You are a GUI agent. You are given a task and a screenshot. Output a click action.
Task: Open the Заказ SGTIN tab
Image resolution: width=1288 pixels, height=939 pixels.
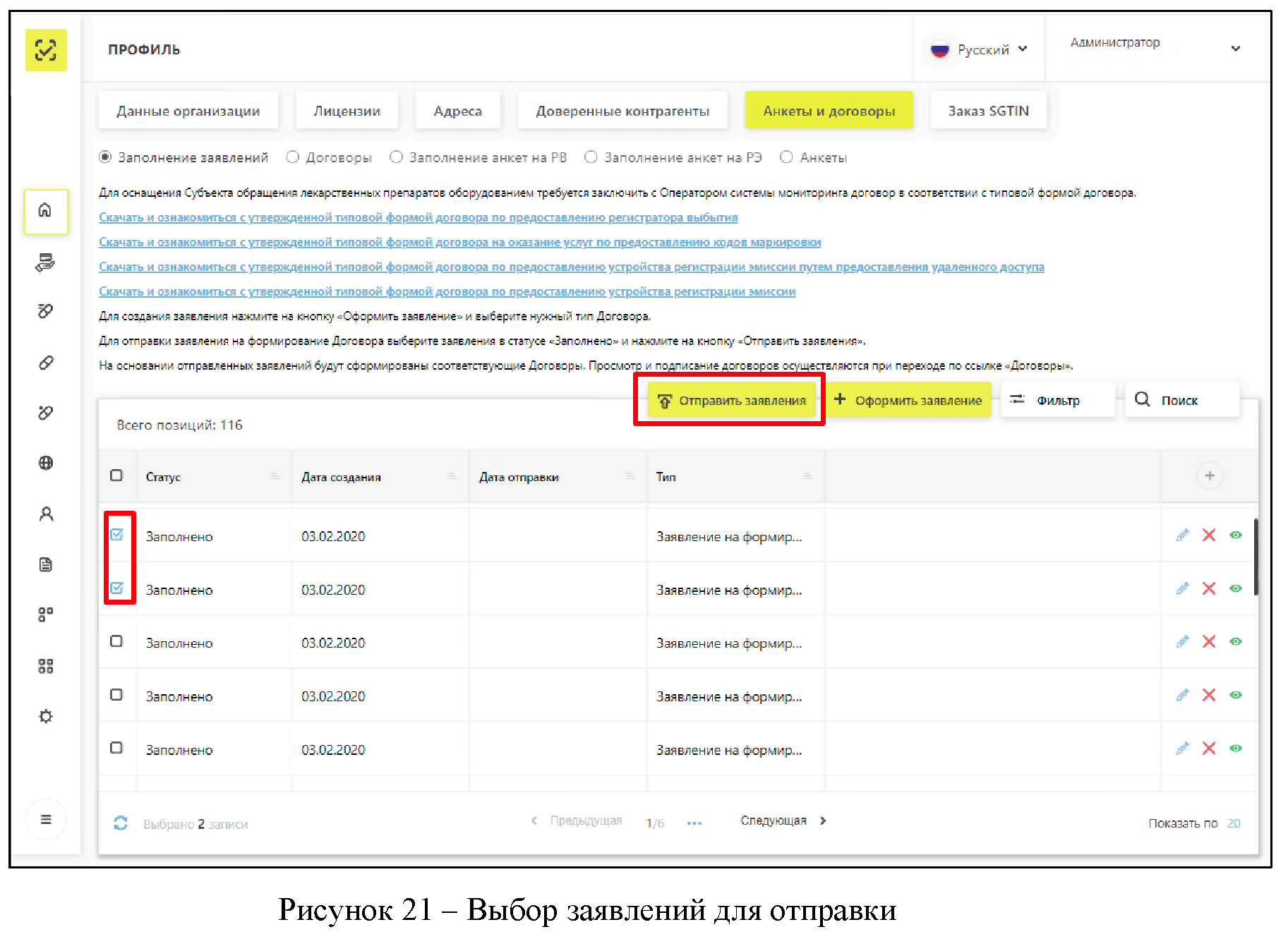(x=987, y=111)
